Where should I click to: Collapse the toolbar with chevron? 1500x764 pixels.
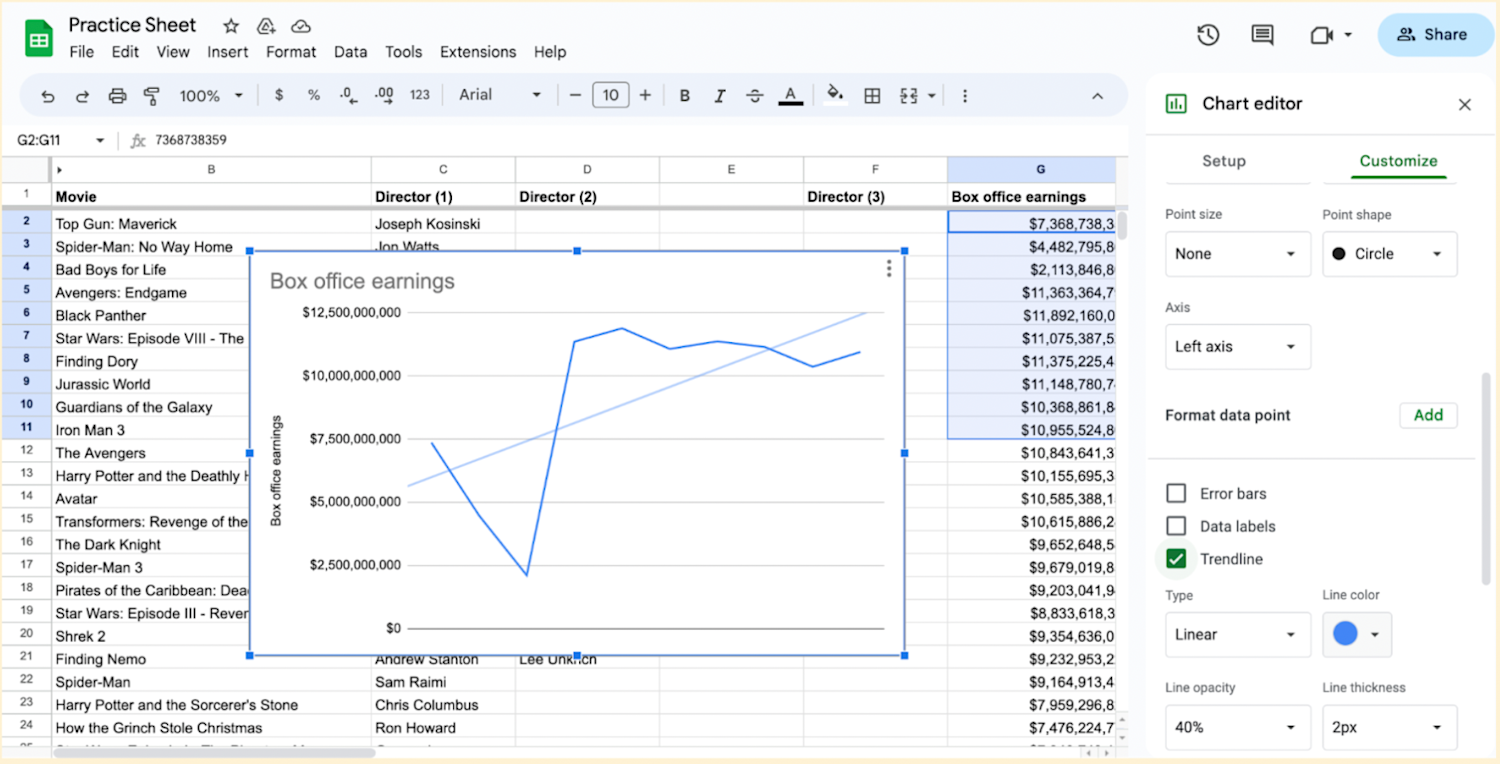click(x=1097, y=96)
